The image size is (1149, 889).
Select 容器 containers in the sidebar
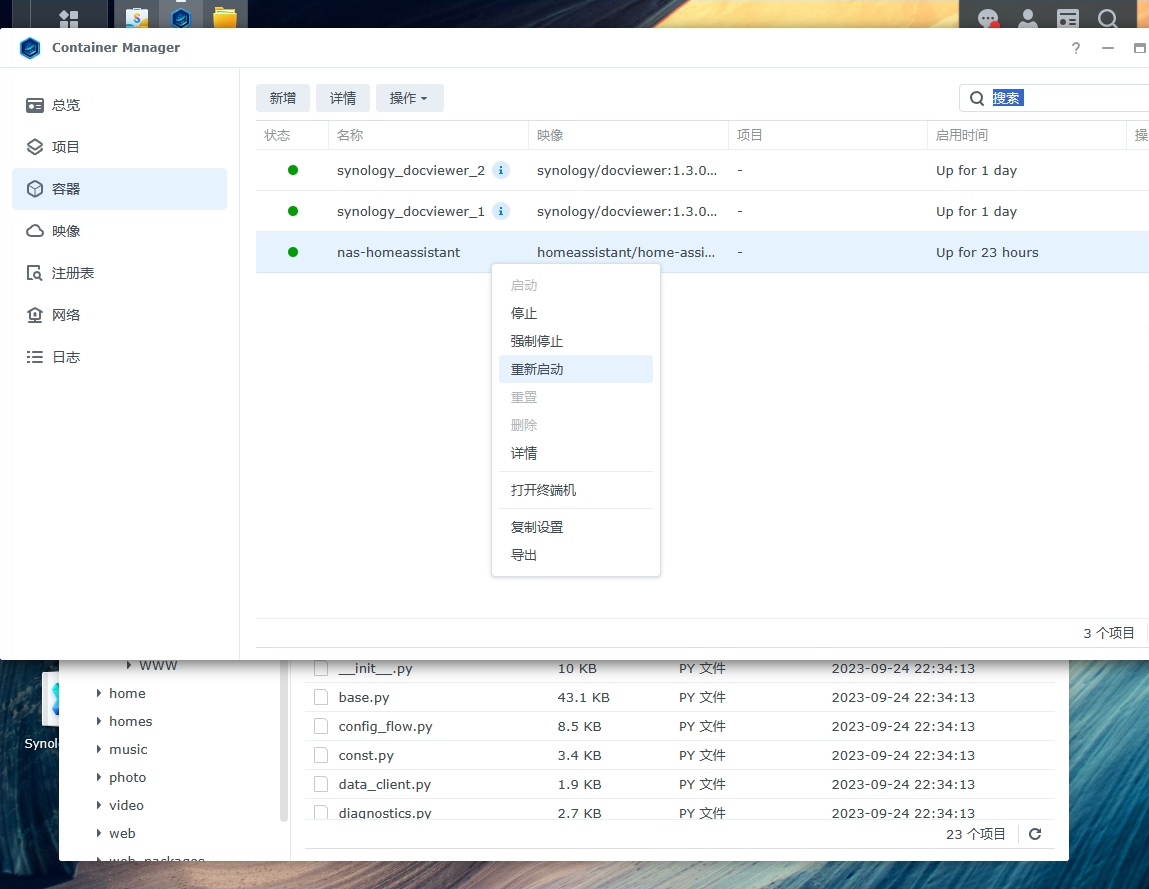click(119, 189)
